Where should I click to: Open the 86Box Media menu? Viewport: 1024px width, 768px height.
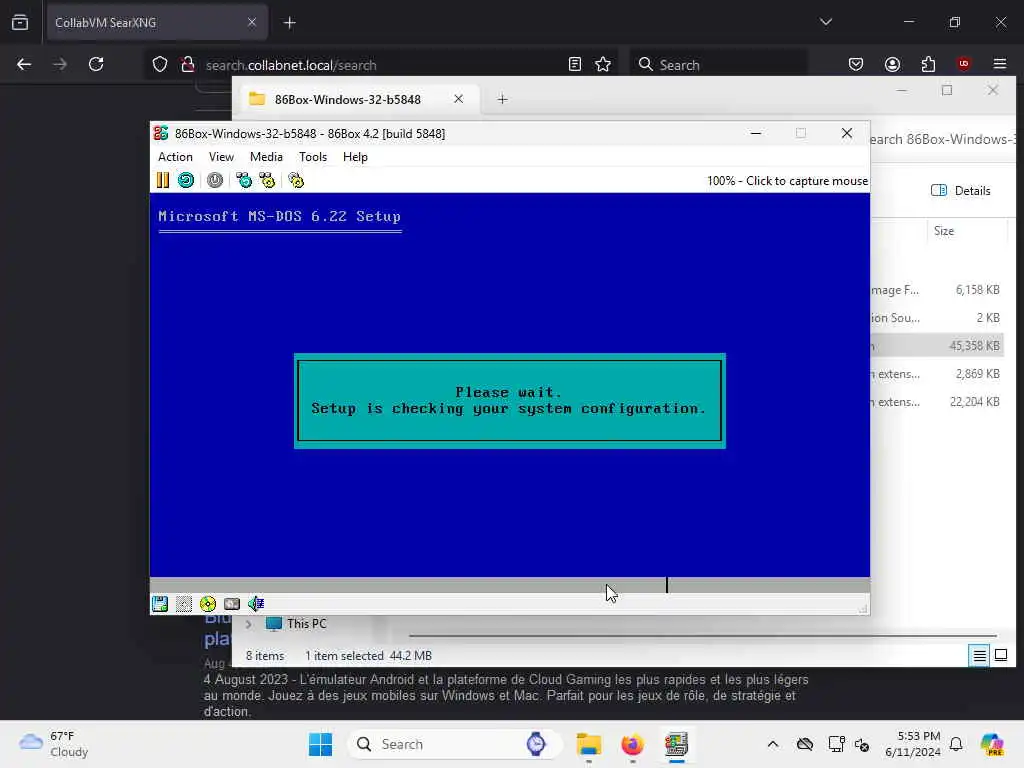pos(266,157)
